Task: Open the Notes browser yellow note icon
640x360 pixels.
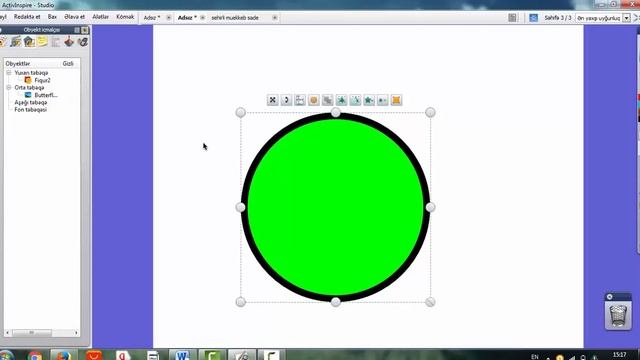Action: [x=42, y=42]
